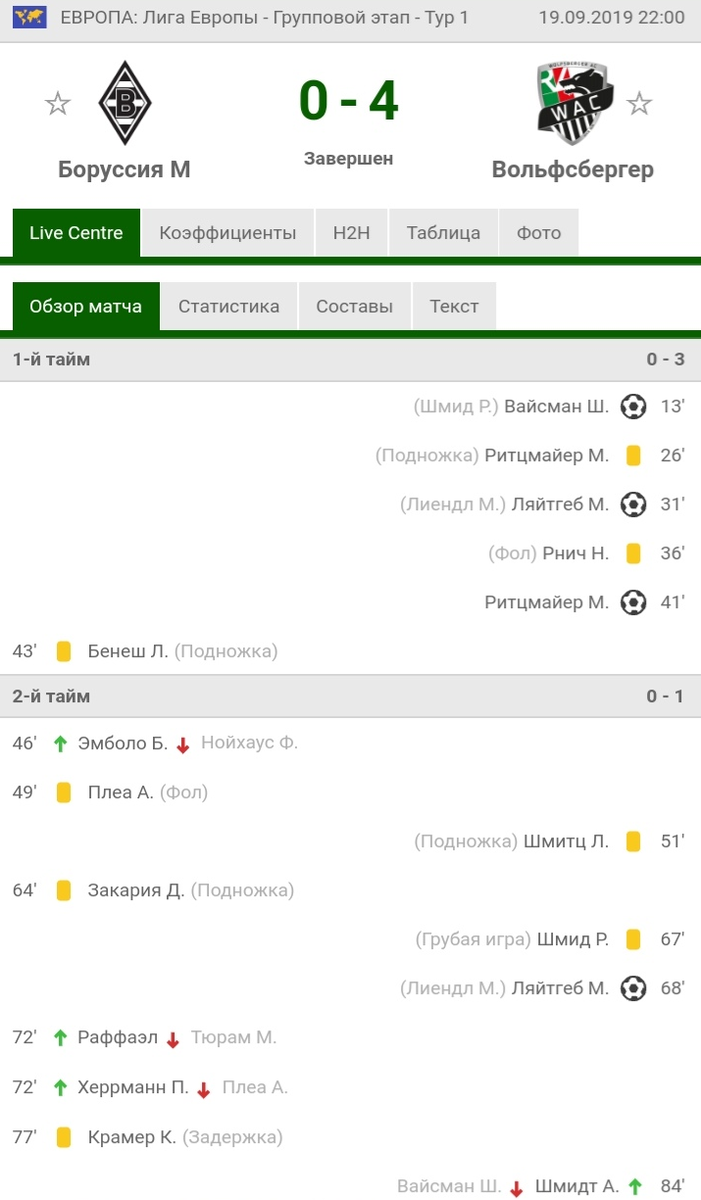Click Закария Д. yellow card icon
701x1200 pixels.
pos(64,890)
